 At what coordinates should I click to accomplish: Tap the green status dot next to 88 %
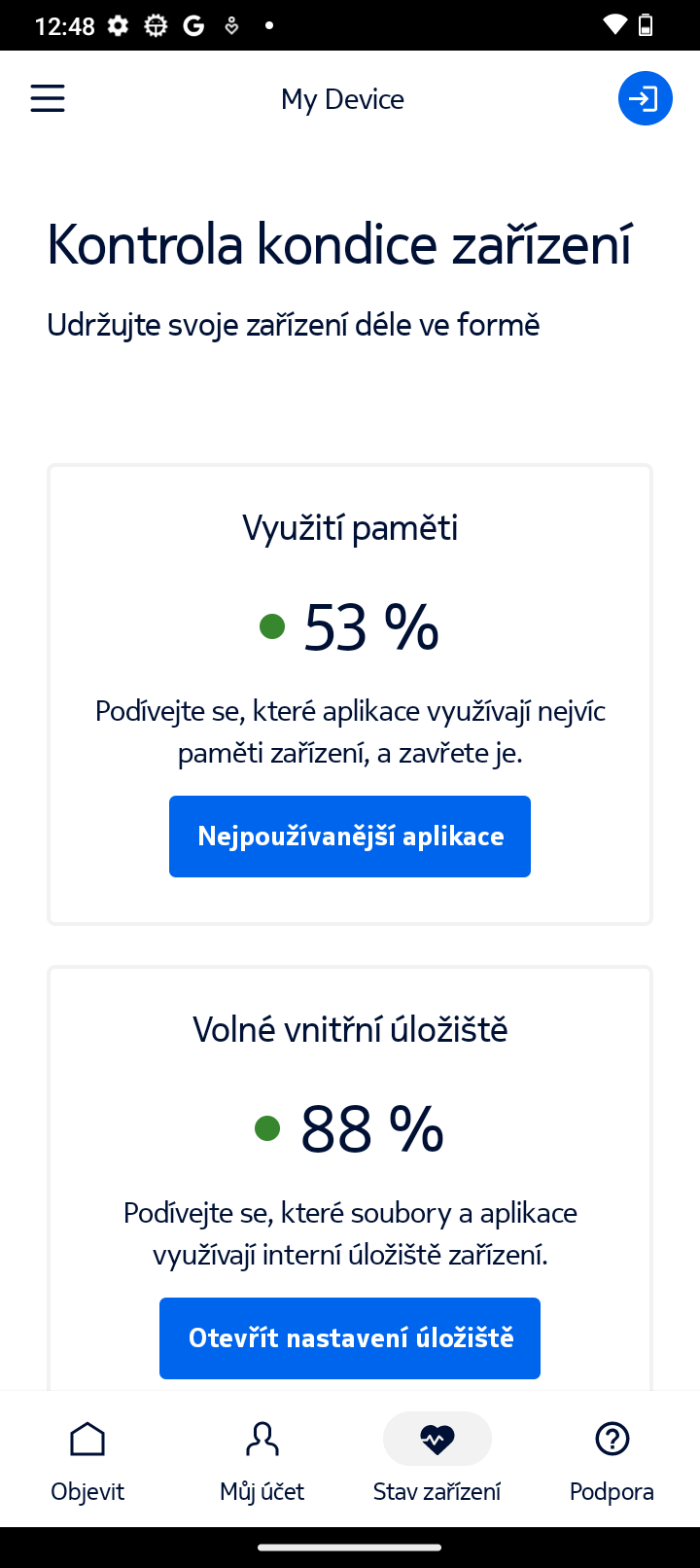[267, 1128]
